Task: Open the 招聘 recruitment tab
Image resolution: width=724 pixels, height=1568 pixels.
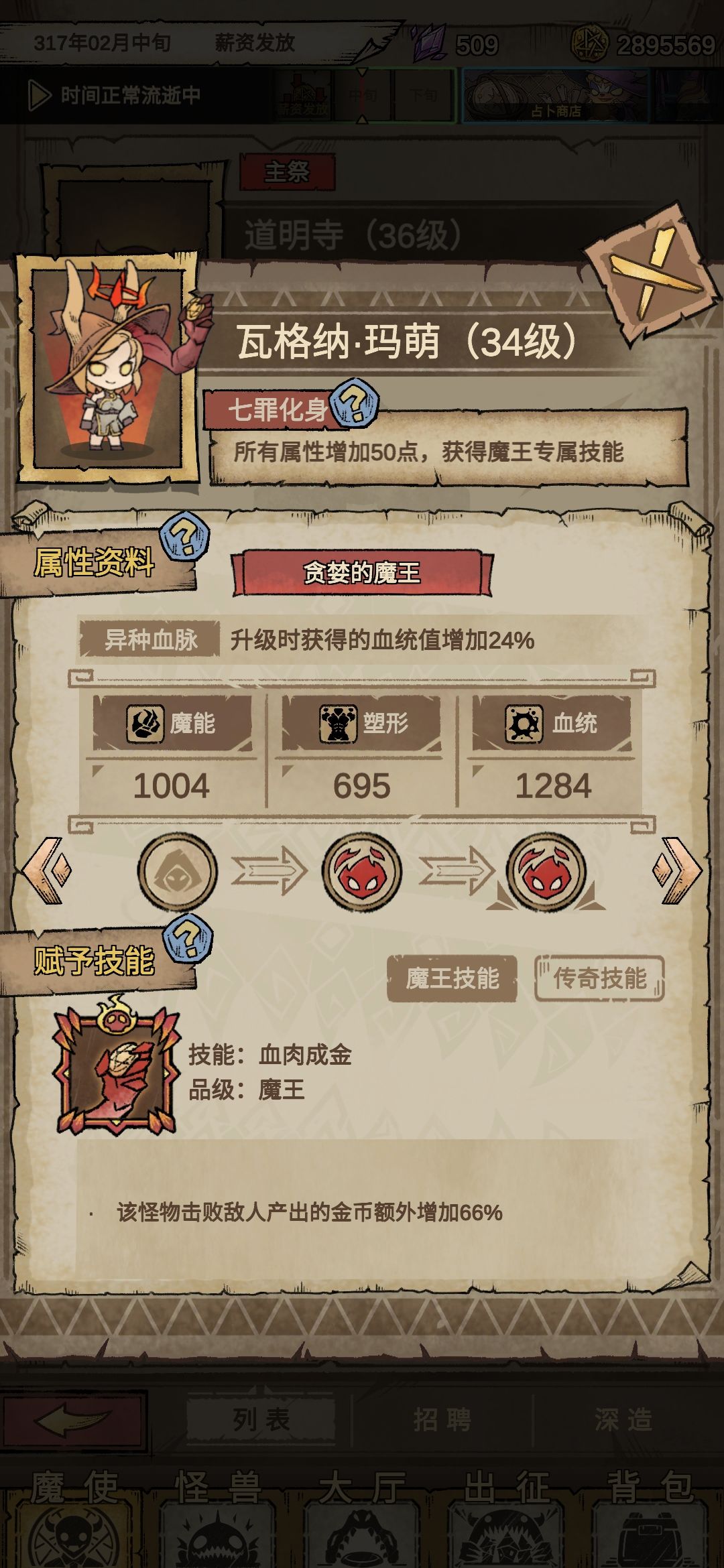Action: (x=442, y=1419)
